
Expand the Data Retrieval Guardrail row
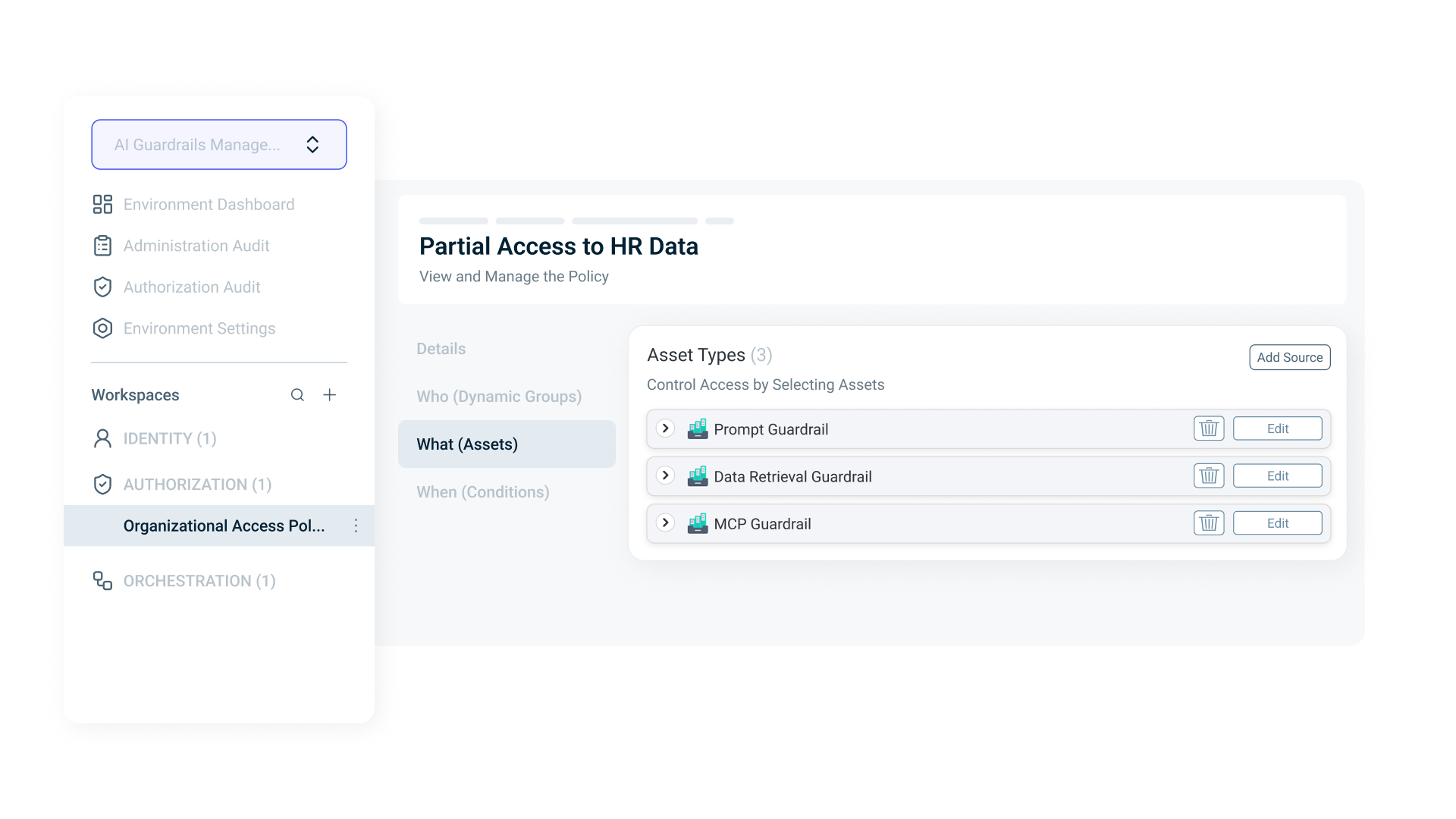coord(666,475)
